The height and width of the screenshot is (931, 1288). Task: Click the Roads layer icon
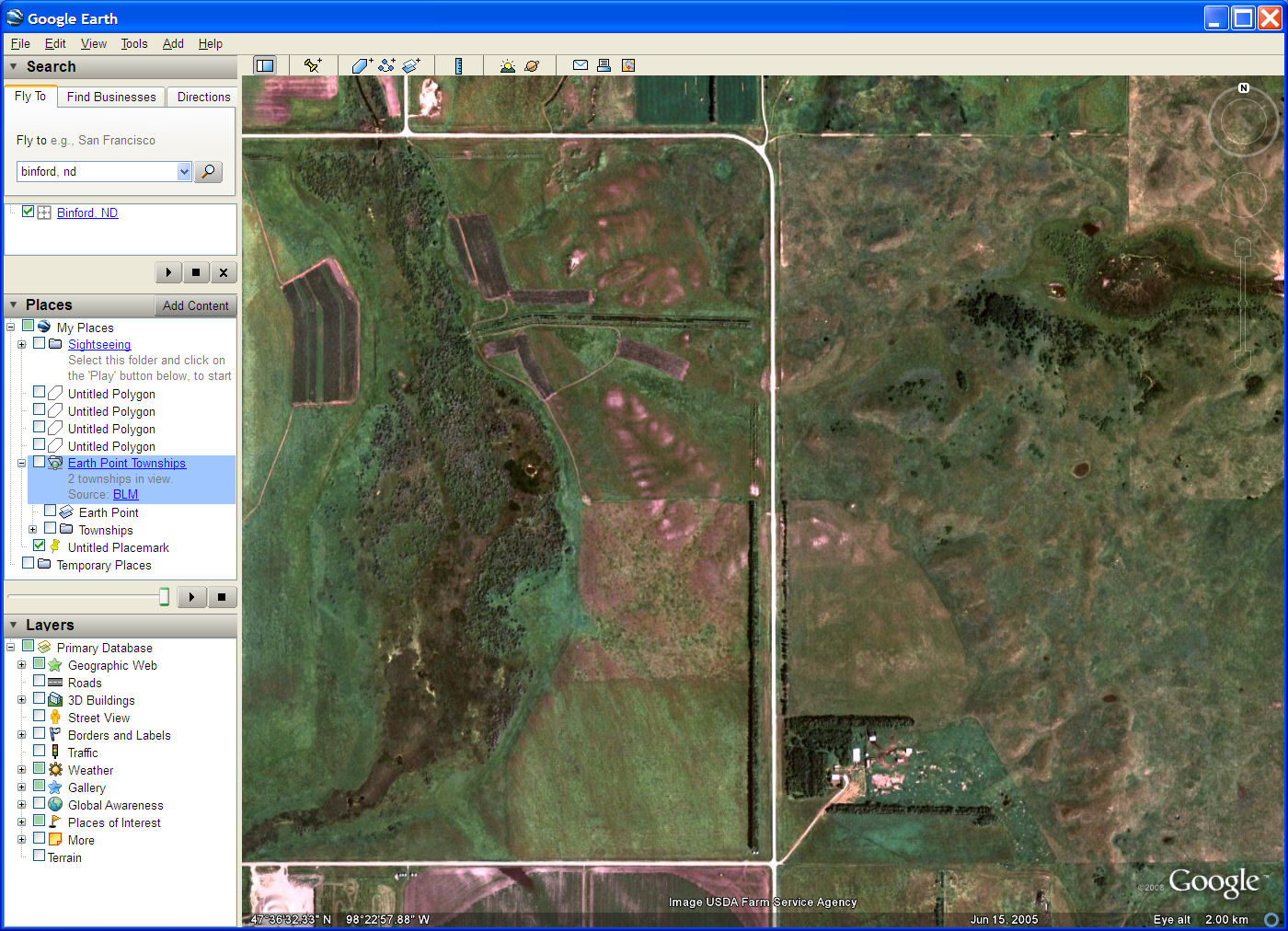pos(55,683)
